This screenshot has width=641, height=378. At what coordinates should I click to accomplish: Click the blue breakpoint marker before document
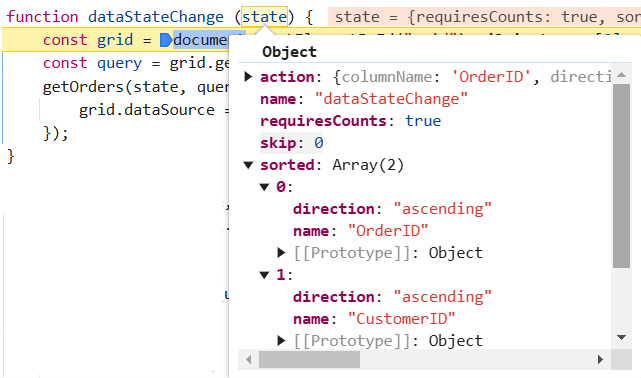[166, 40]
